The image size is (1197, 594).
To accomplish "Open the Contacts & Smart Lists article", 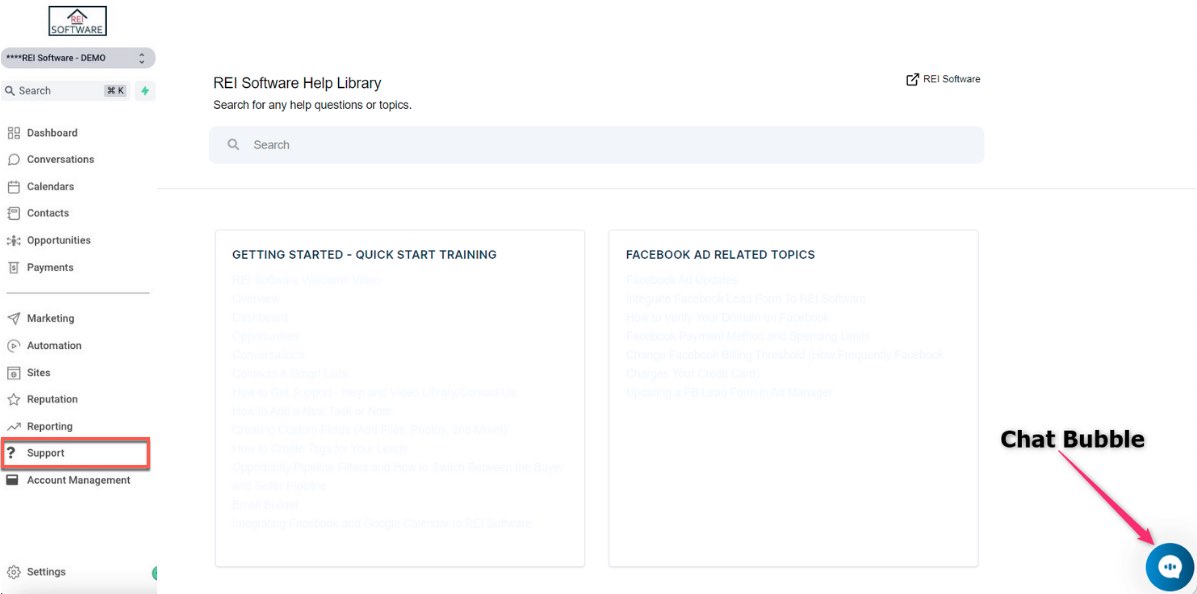I will pos(290,373).
